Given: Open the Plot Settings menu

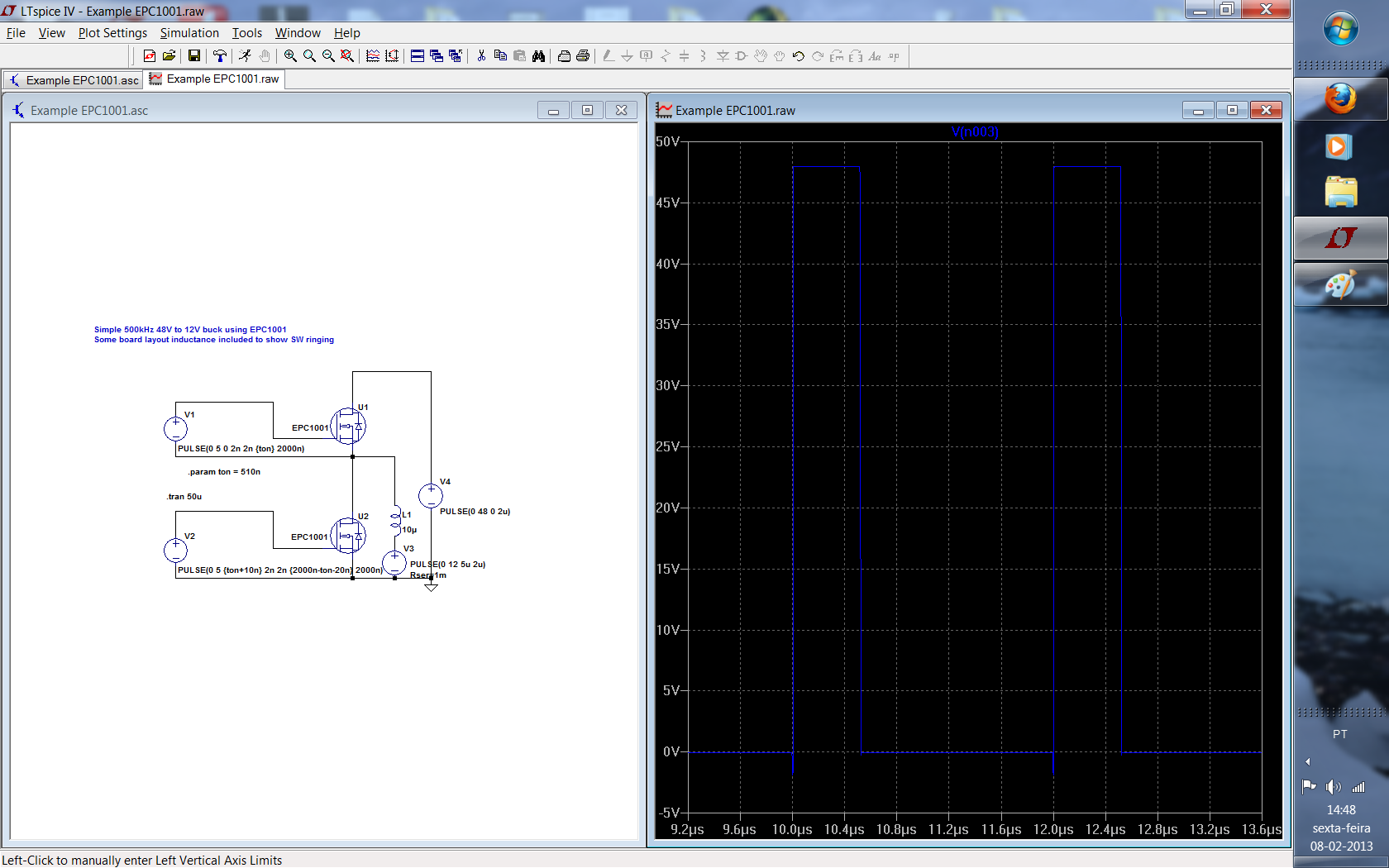Looking at the screenshot, I should tap(112, 33).
